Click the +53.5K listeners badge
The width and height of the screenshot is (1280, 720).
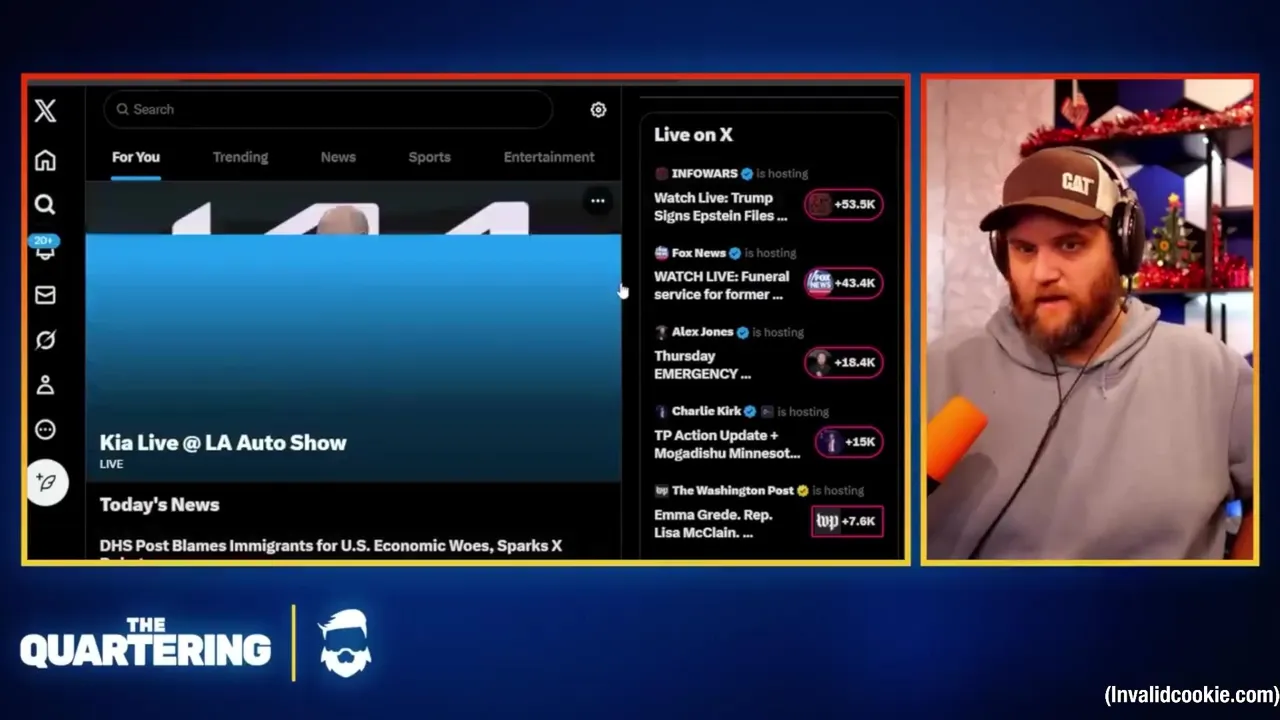pos(844,204)
